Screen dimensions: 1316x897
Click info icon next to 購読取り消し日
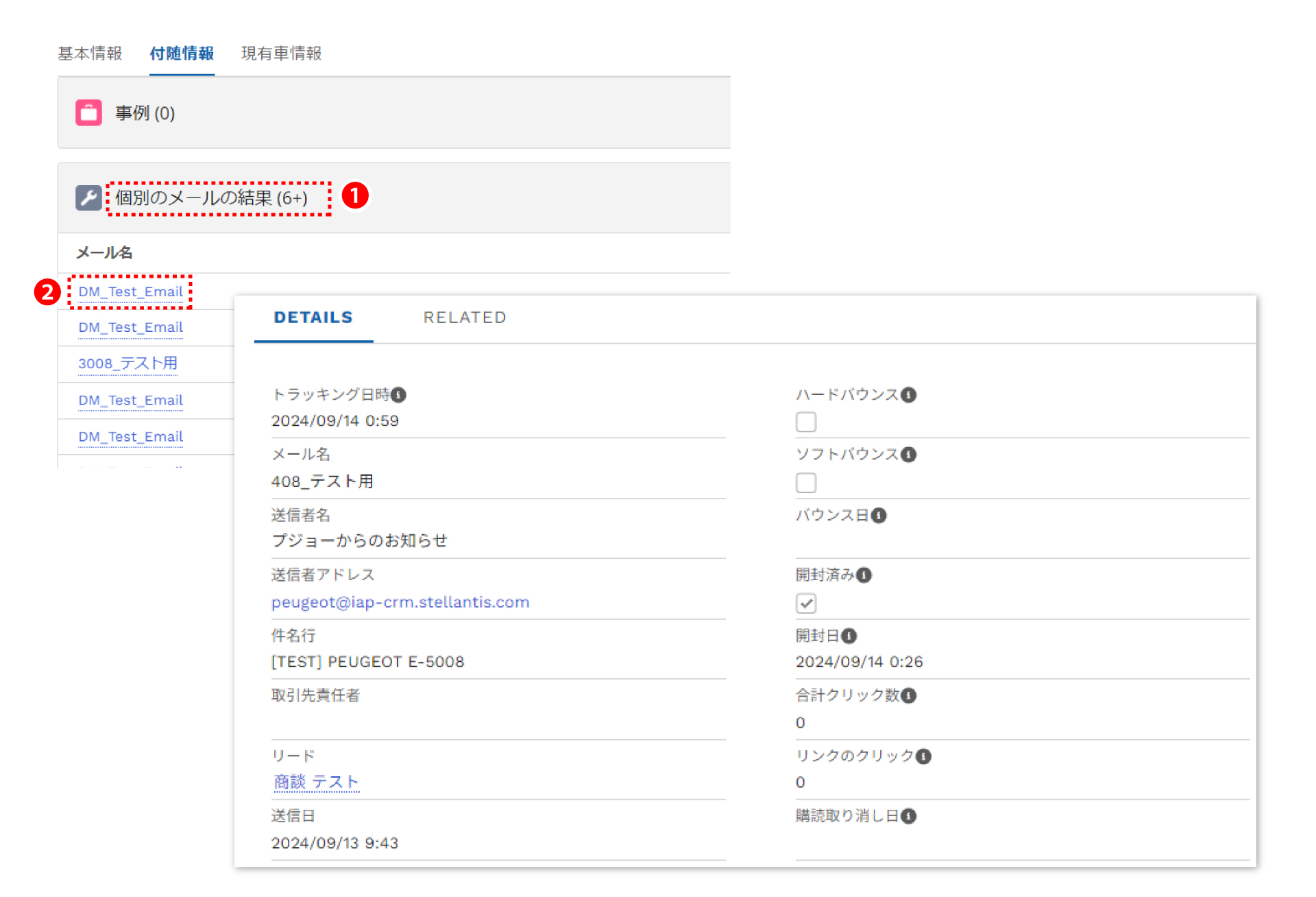[x=909, y=816]
